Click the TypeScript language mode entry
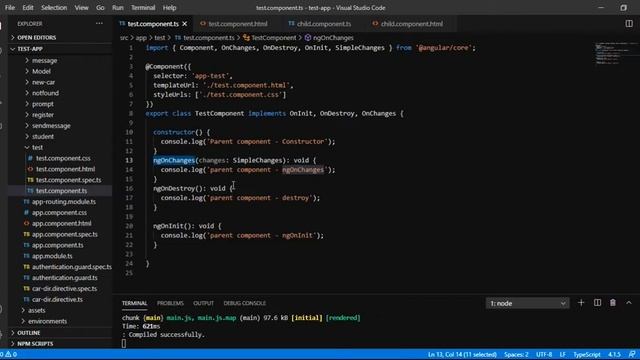 [587, 354]
